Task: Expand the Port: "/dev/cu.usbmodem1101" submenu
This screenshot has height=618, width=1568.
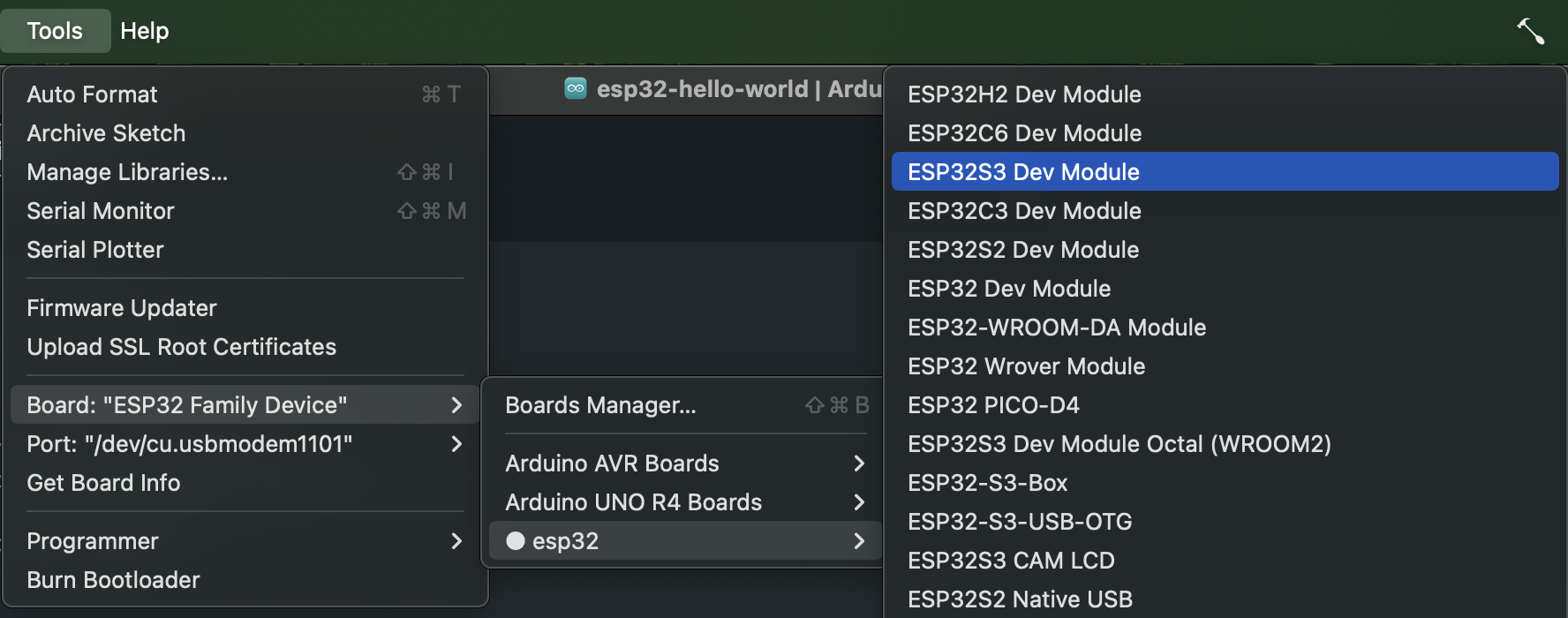Action: pyautogui.click(x=245, y=444)
